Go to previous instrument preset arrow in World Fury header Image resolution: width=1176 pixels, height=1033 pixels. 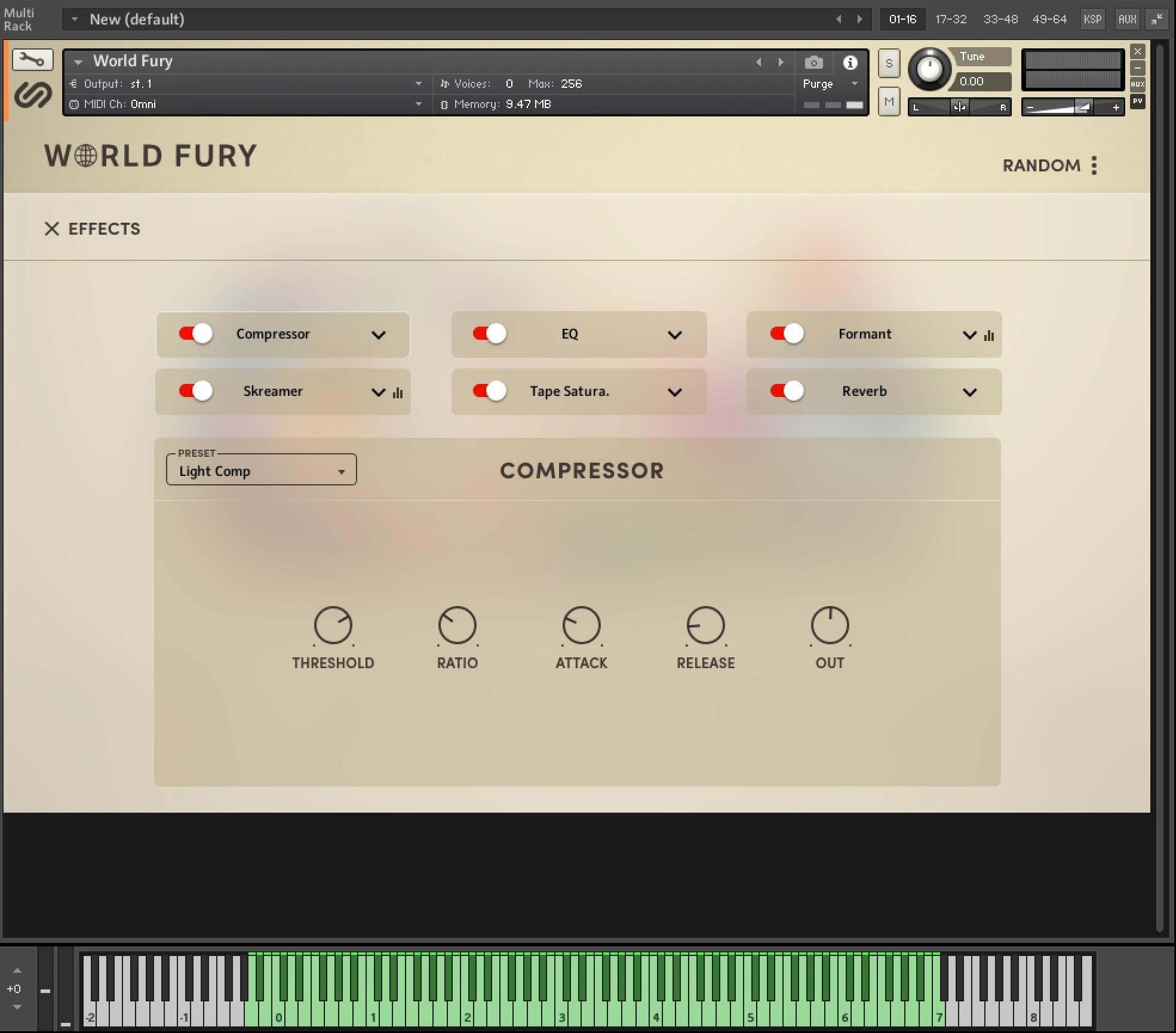759,62
